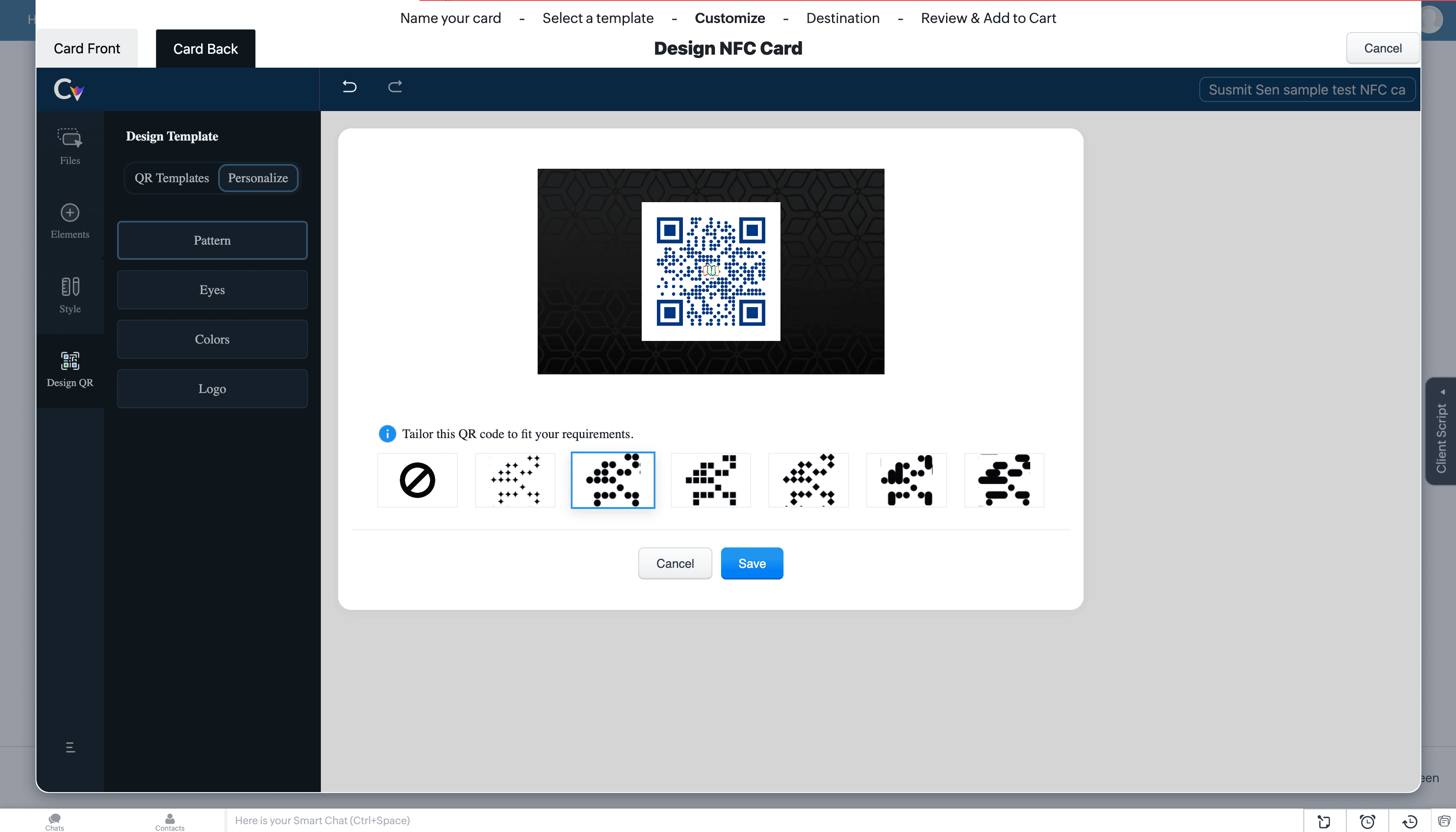The height and width of the screenshot is (832, 1456).
Task: Click the blue Save button
Action: (x=751, y=563)
